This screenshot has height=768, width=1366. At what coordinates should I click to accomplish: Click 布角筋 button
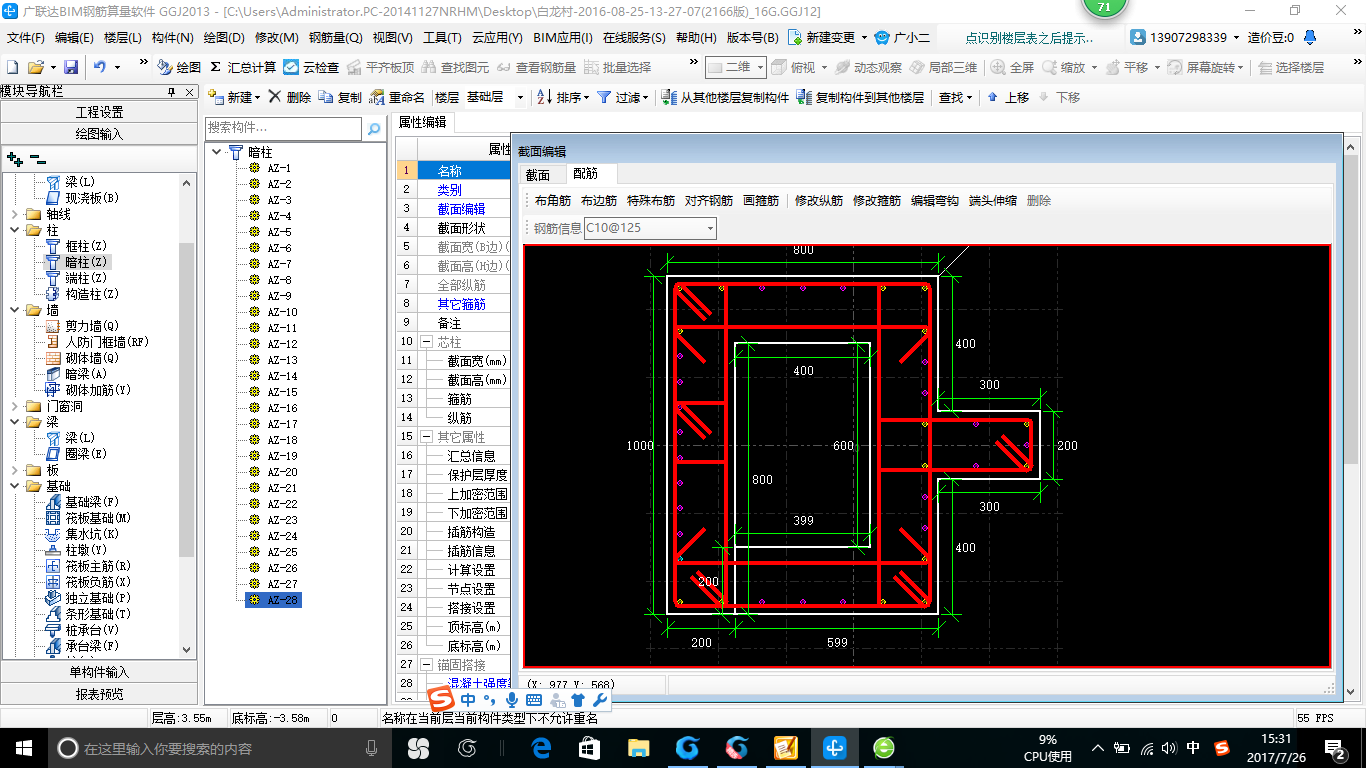click(553, 201)
